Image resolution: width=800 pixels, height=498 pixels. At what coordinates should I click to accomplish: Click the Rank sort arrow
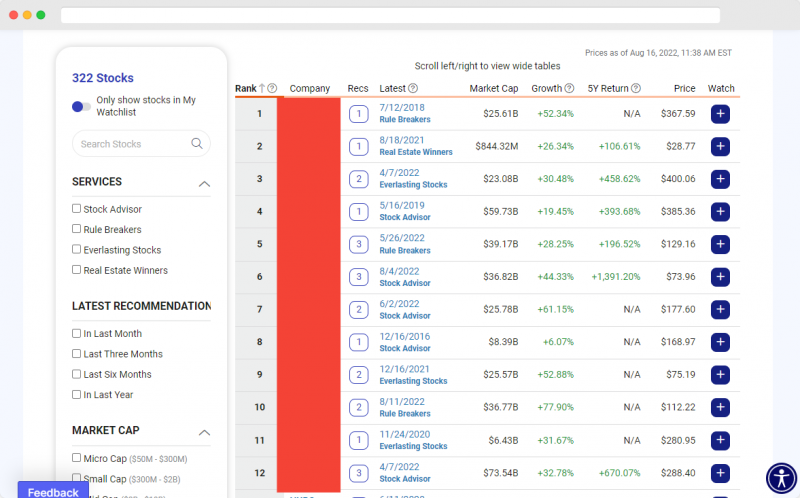262,88
